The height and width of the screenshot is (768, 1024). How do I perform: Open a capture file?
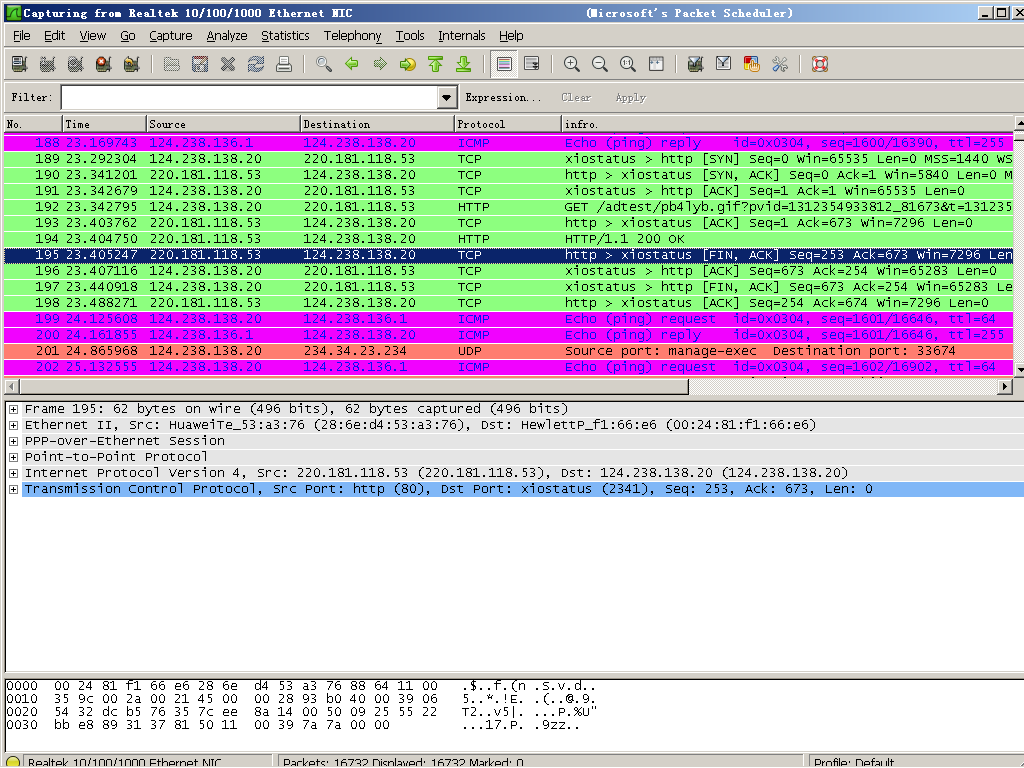pyautogui.click(x=172, y=64)
